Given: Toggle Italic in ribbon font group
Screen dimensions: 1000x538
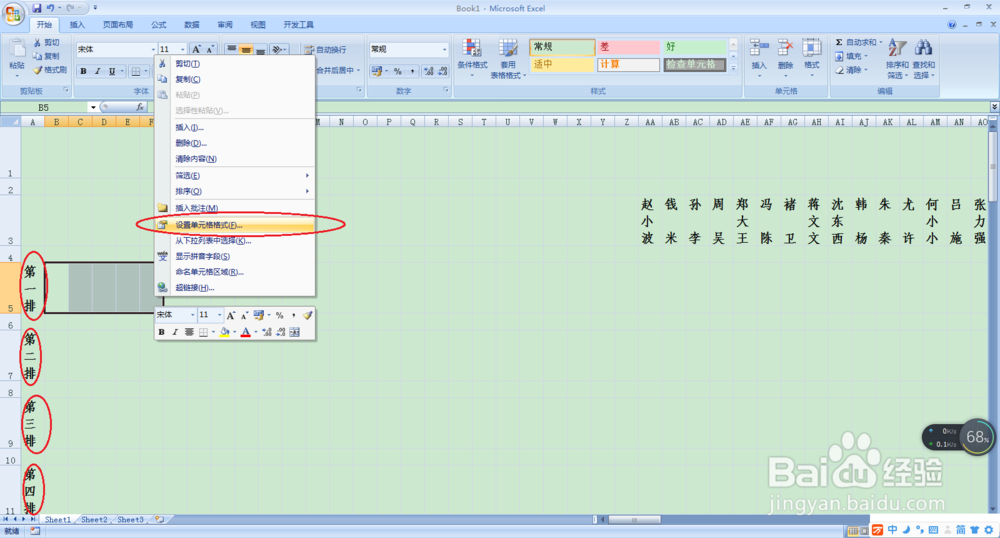Looking at the screenshot, I should (x=98, y=71).
